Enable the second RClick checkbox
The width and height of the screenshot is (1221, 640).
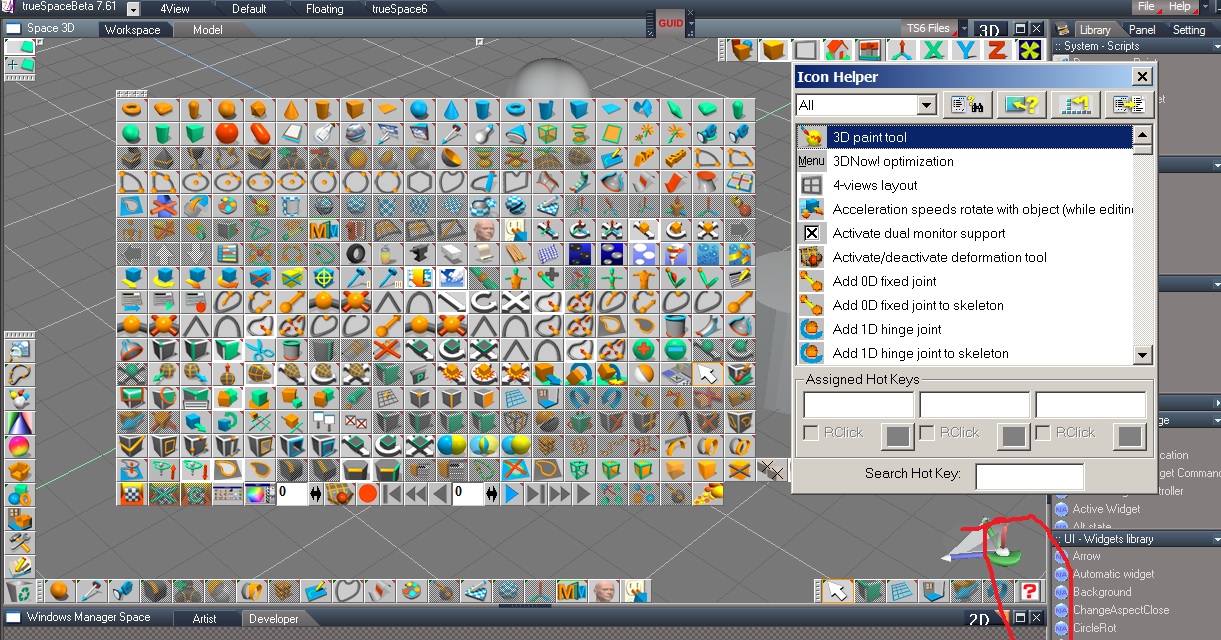pyautogui.click(x=927, y=433)
